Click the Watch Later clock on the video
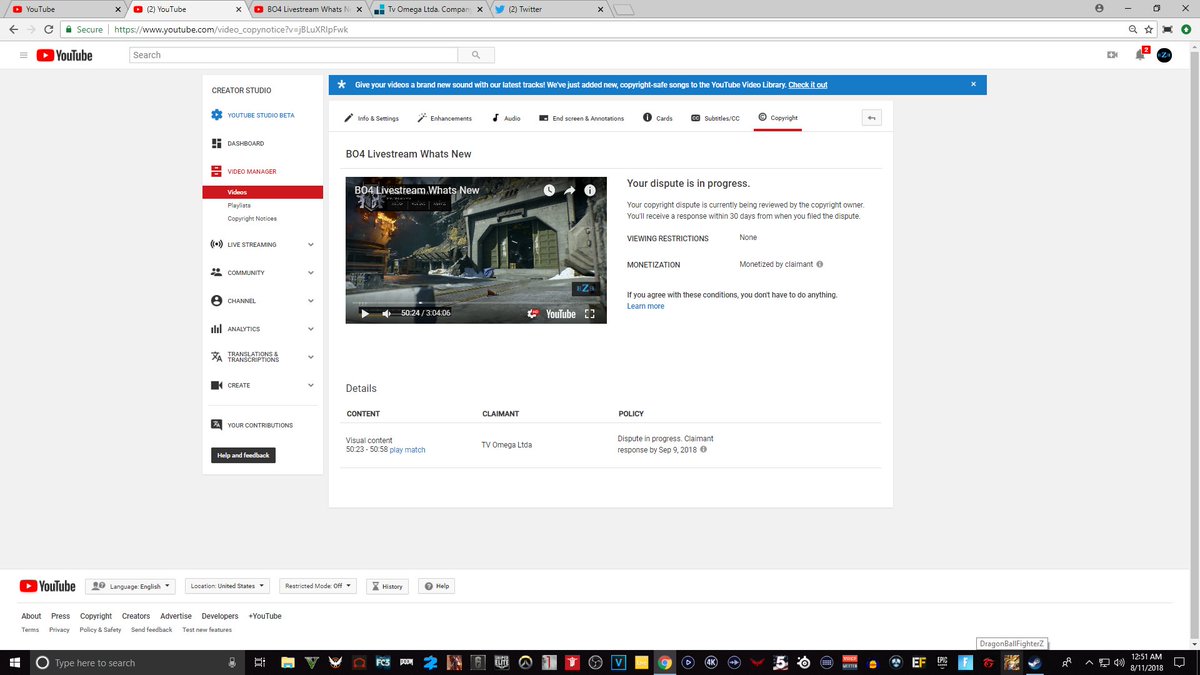 (x=549, y=190)
